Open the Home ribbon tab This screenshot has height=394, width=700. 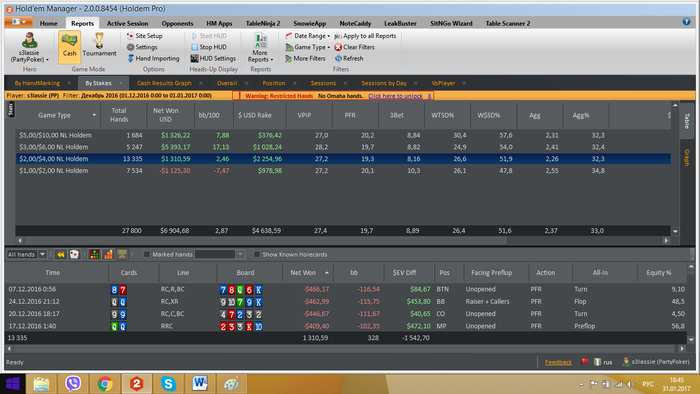pyautogui.click(x=48, y=23)
